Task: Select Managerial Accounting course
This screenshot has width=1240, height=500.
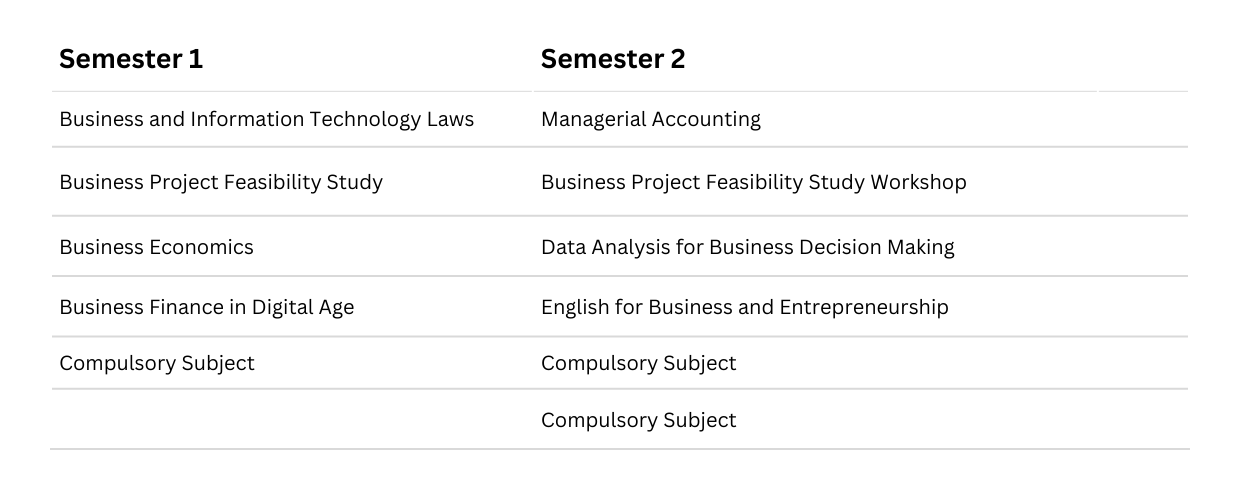Action: (x=651, y=120)
